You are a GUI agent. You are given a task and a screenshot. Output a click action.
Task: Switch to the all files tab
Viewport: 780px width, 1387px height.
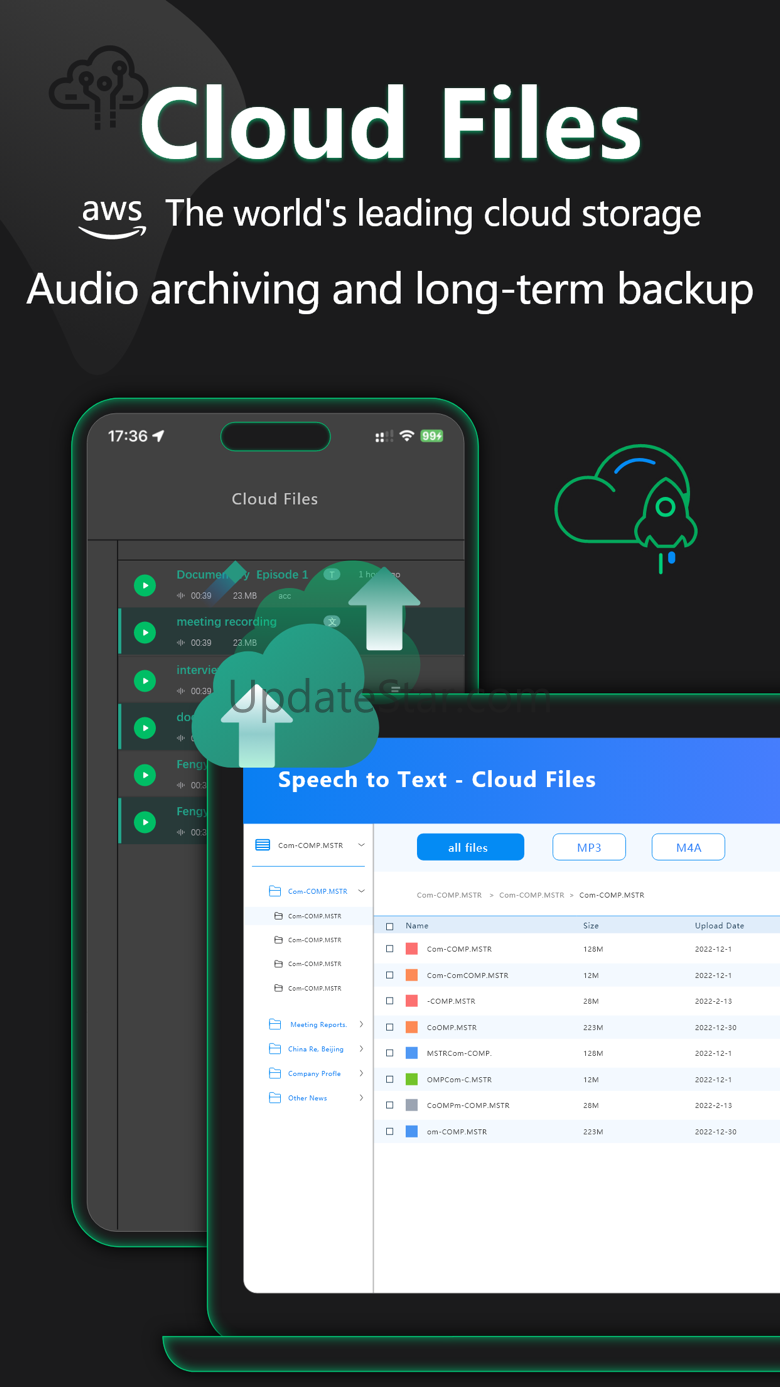(x=470, y=847)
